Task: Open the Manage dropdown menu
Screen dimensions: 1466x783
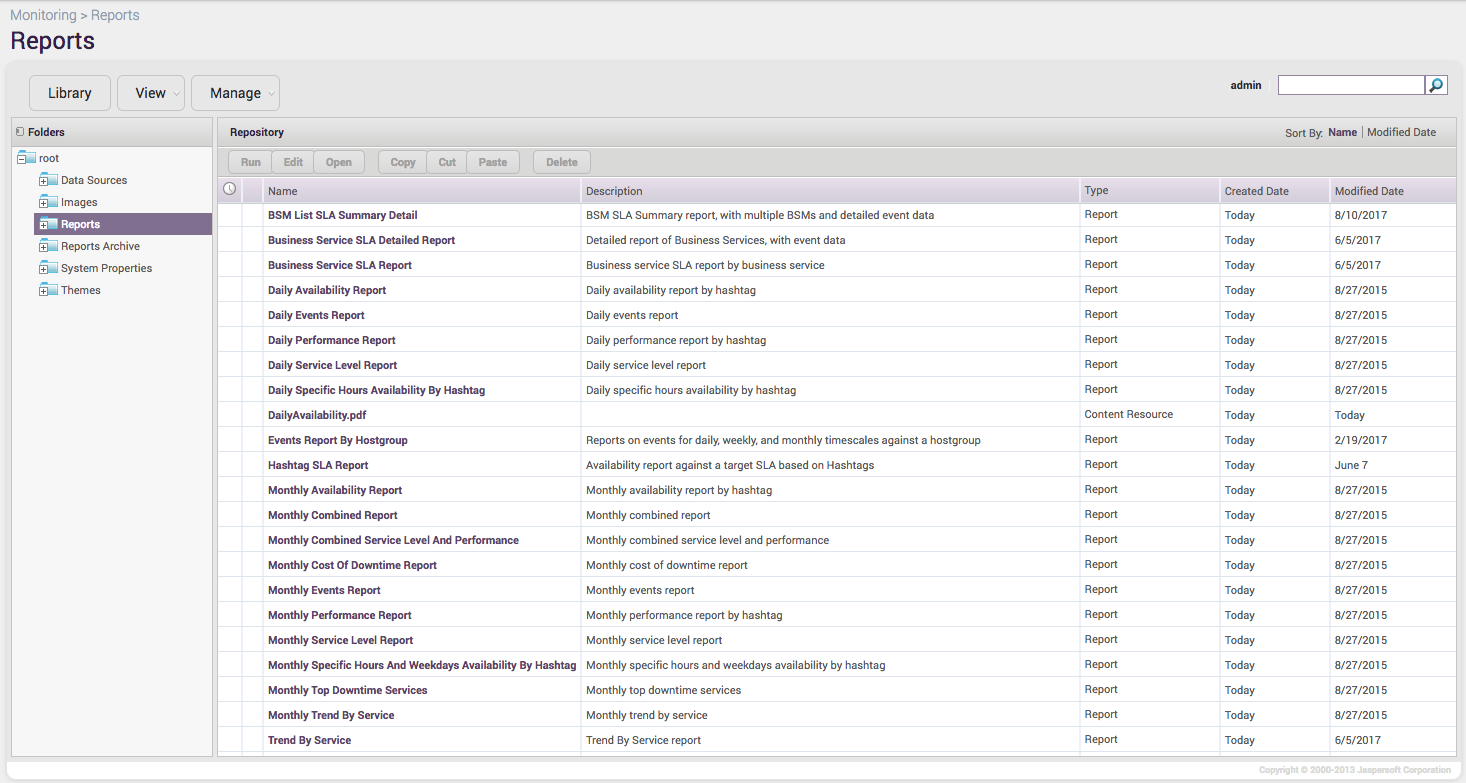Action: tap(235, 93)
